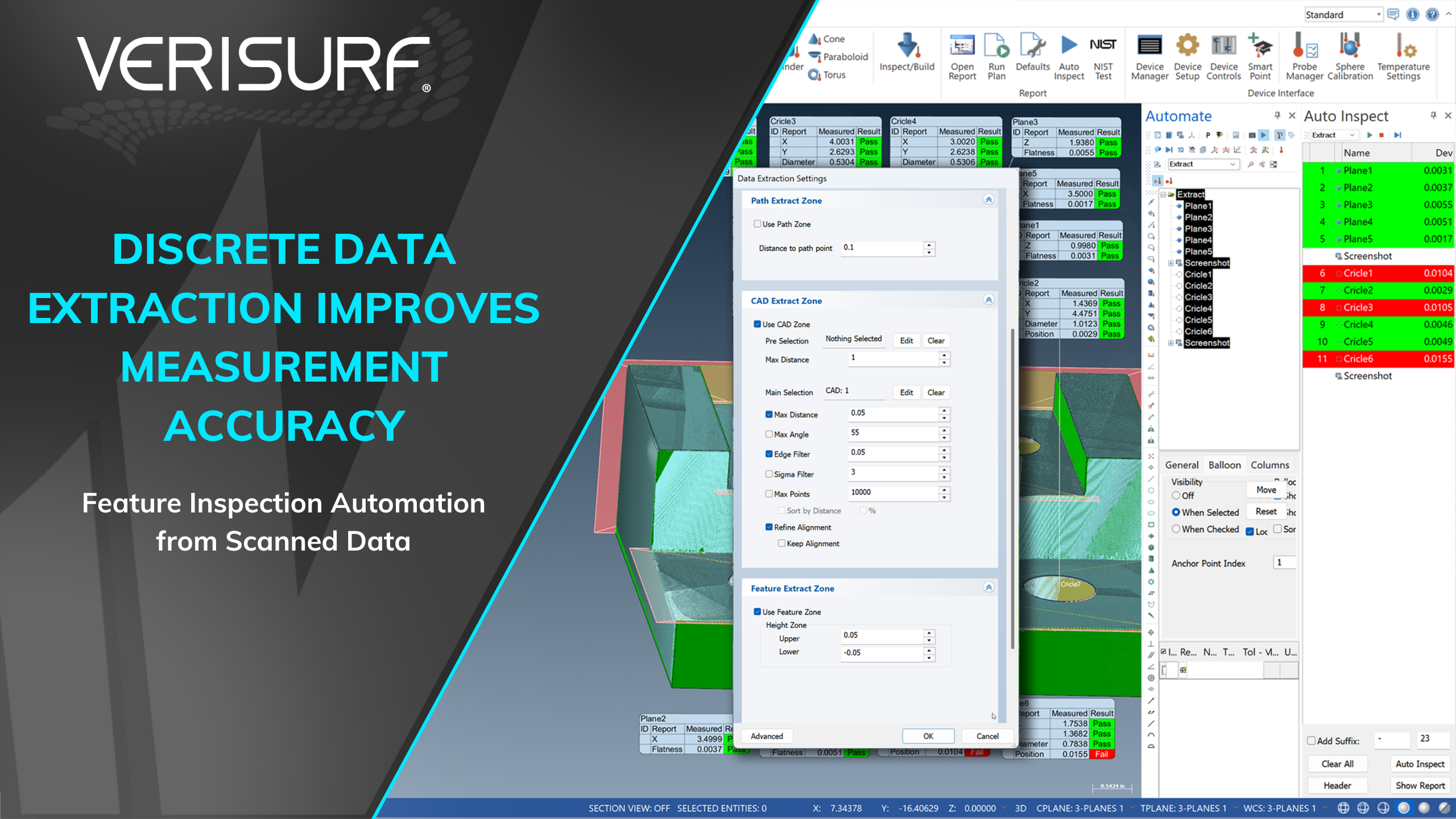This screenshot has width=1456, height=819.
Task: Expand the first Screenshot tree node
Action: click(x=1171, y=263)
